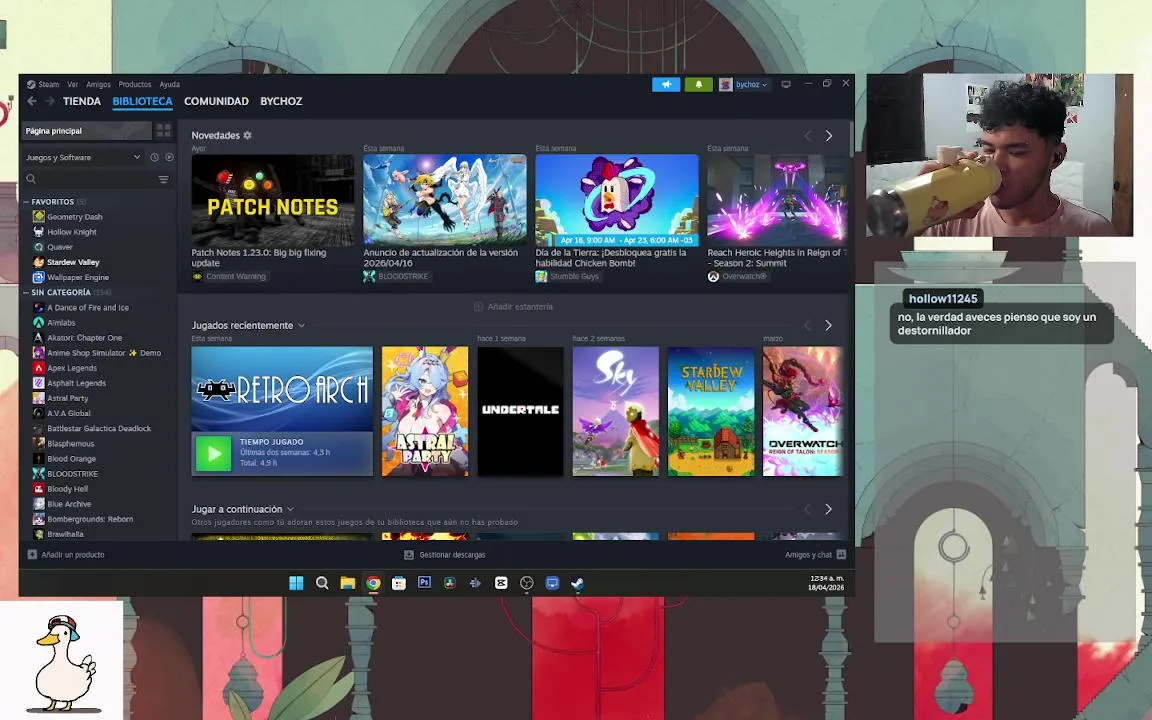
Task: Open Photoshop from the taskbar
Action: coord(424,582)
